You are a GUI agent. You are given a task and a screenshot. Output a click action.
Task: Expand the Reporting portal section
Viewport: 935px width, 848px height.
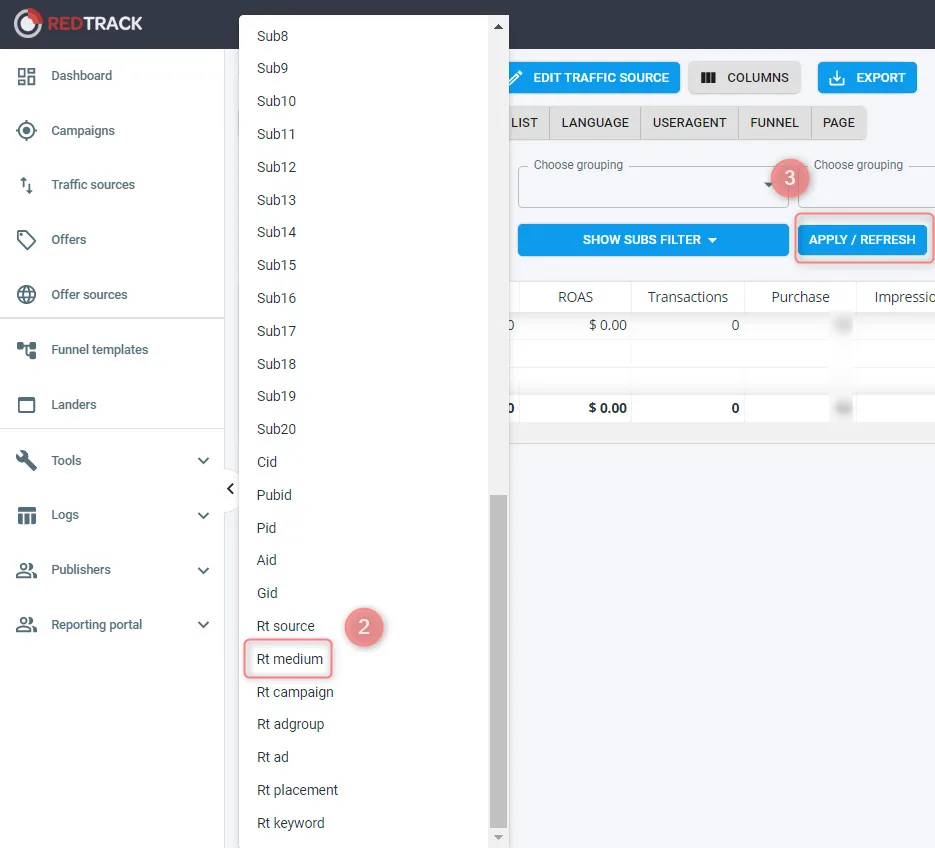(203, 625)
